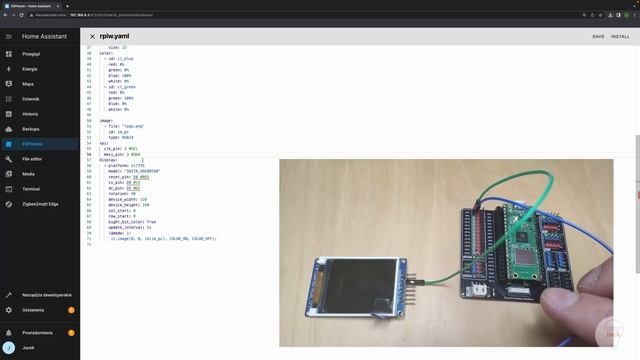
Task: Click the browser side panel icon
Action: pos(618,15)
